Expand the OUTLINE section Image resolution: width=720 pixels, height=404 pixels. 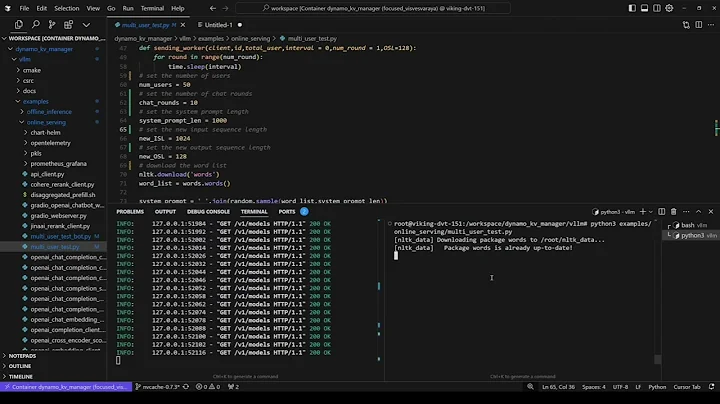pyautogui.click(x=20, y=366)
